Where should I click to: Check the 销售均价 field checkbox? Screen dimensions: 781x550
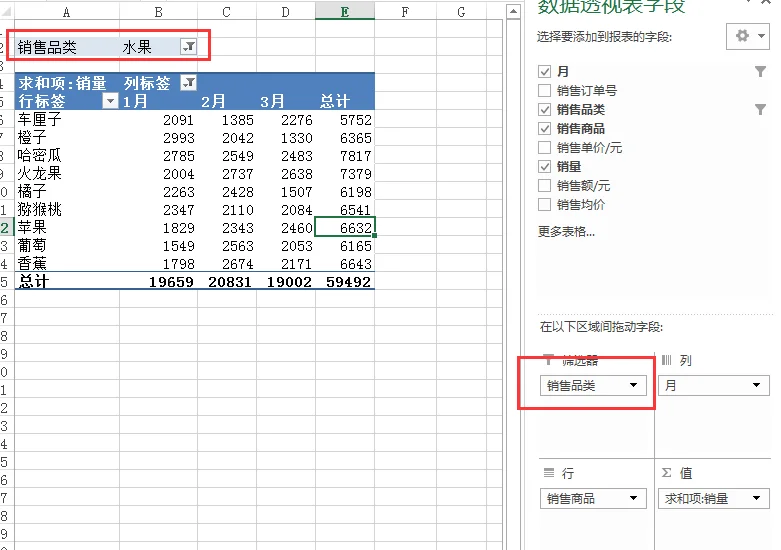pos(544,204)
